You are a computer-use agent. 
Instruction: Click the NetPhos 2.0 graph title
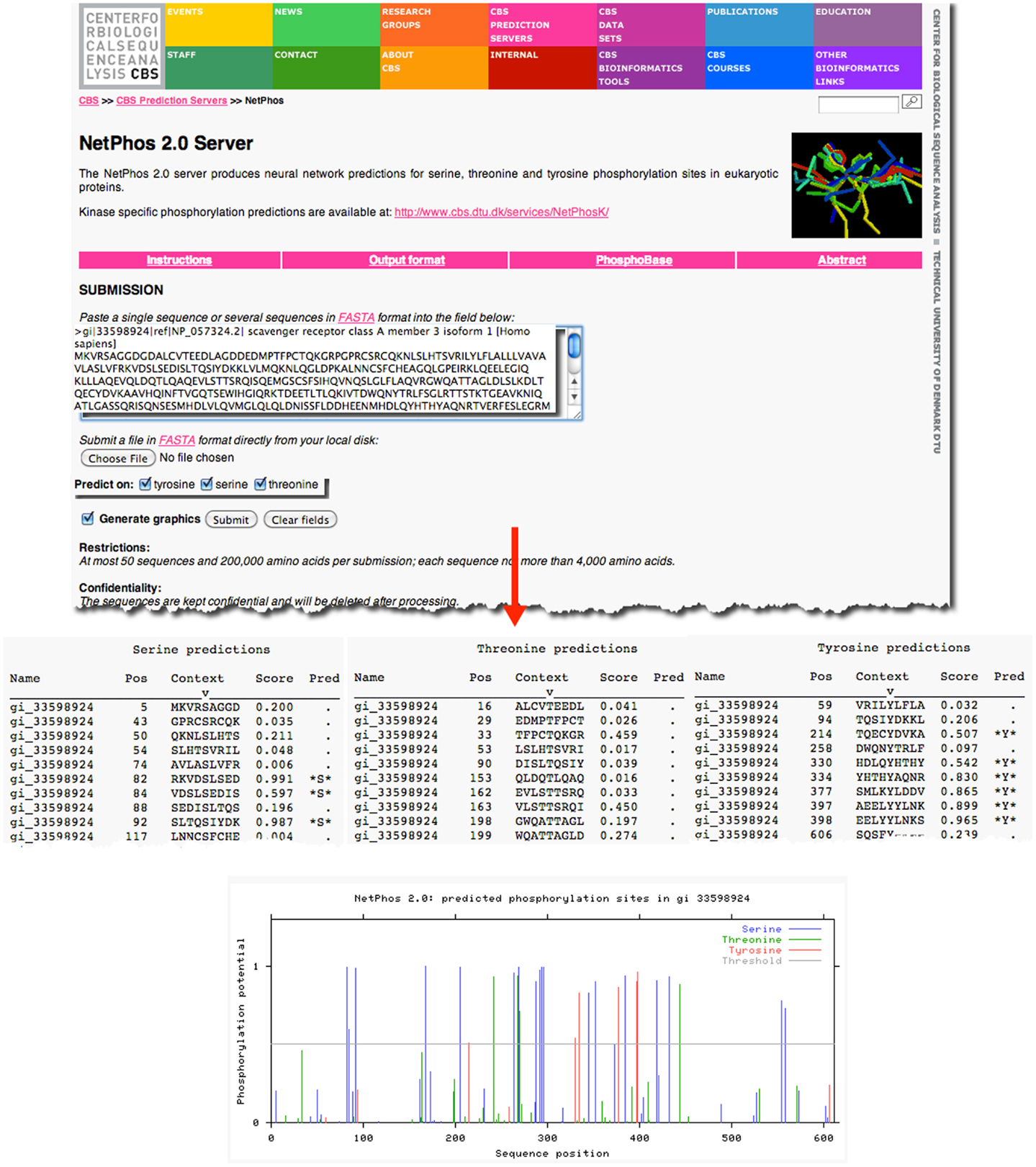coord(551,898)
